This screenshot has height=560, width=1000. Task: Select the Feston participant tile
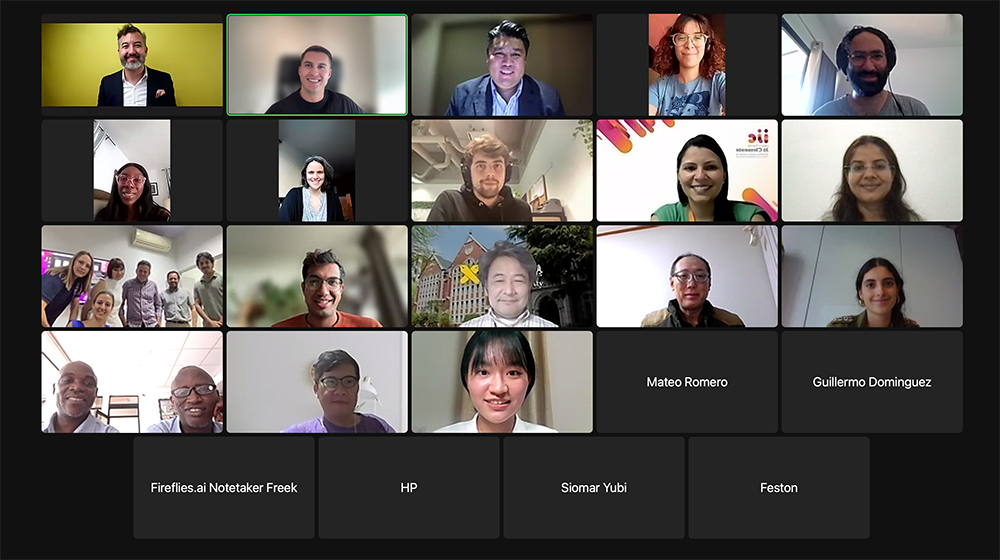pyautogui.click(x=779, y=487)
